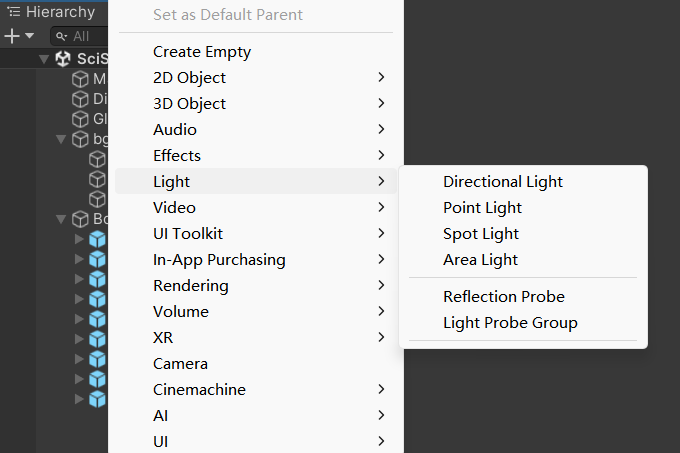Image resolution: width=680 pixels, height=453 pixels.
Task: Click the last blue prefab cube icon
Action: (97, 399)
